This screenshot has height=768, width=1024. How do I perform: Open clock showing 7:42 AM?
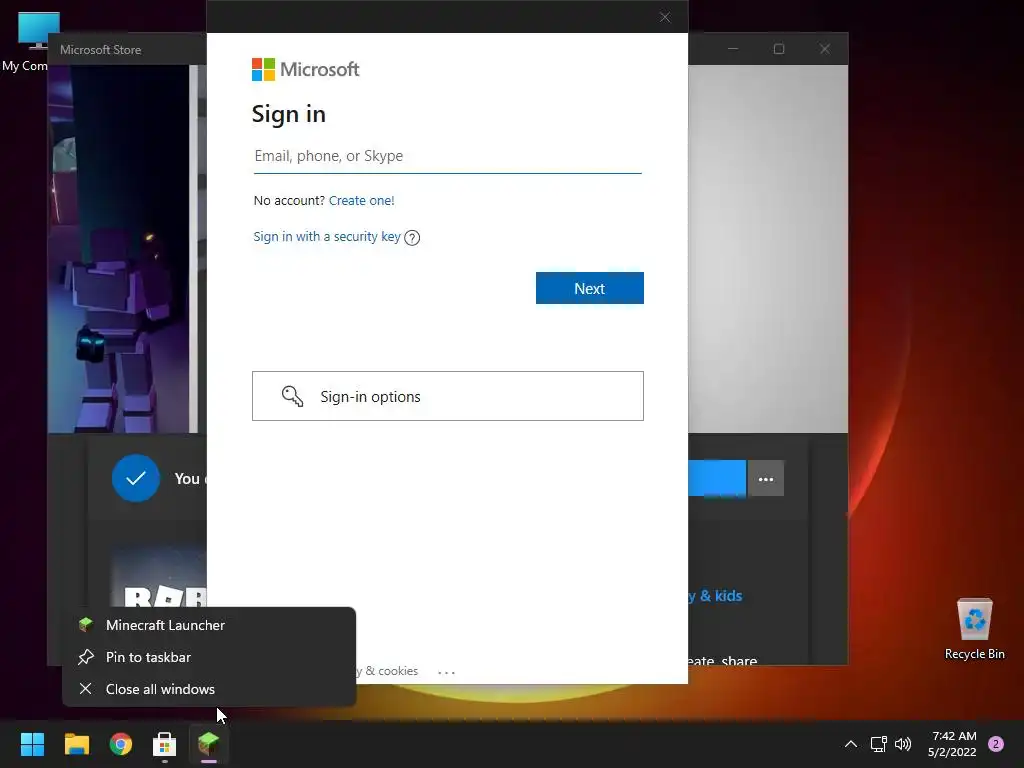(952, 744)
